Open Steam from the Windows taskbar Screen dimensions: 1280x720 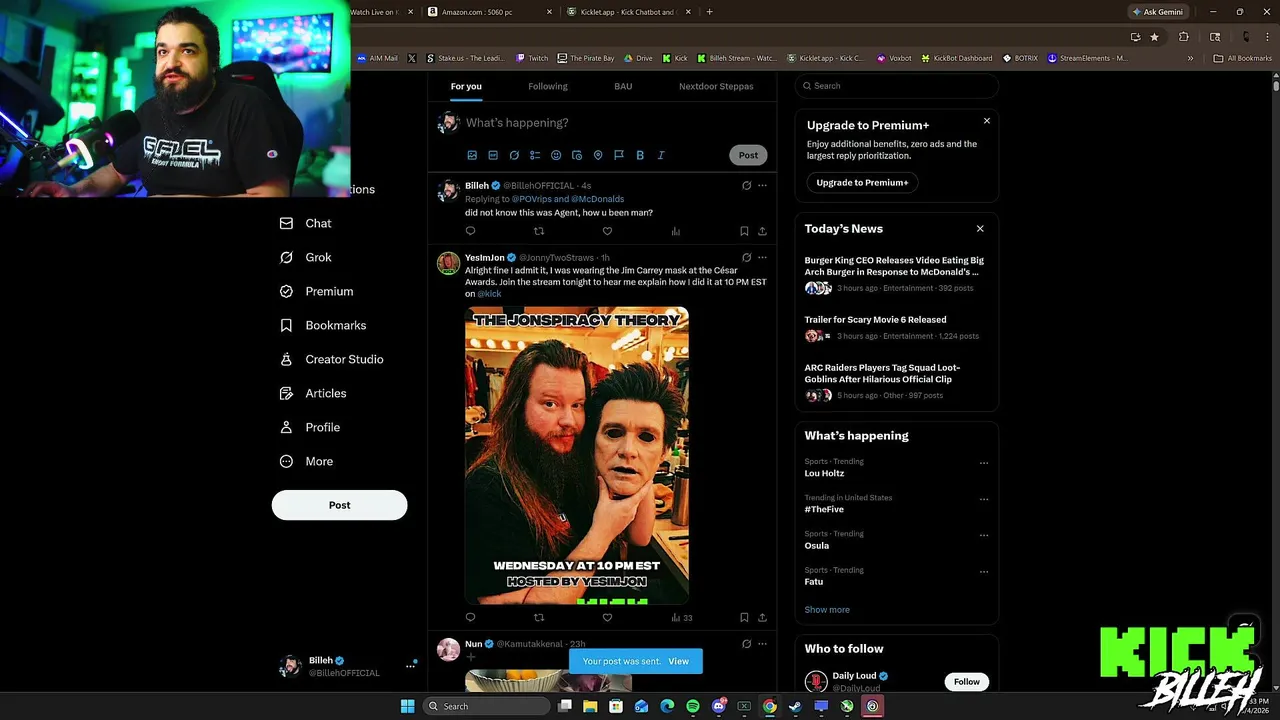coord(795,706)
